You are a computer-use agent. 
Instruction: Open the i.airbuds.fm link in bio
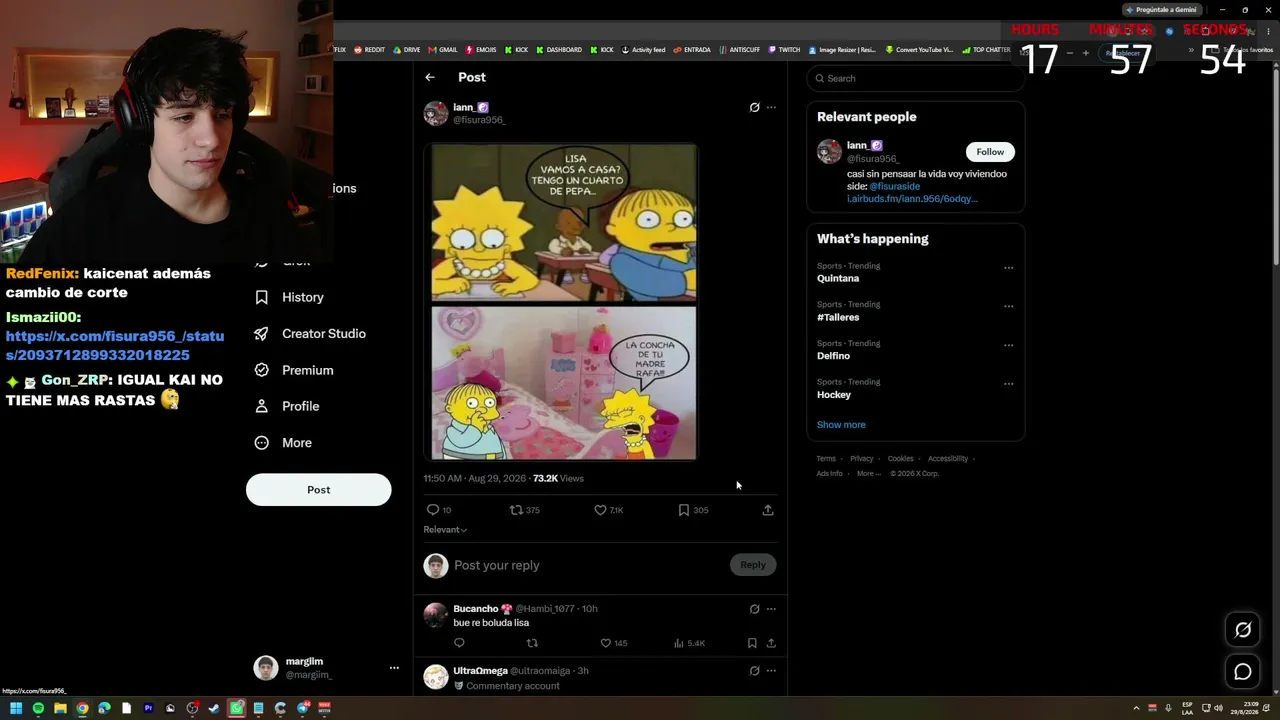tap(912, 199)
